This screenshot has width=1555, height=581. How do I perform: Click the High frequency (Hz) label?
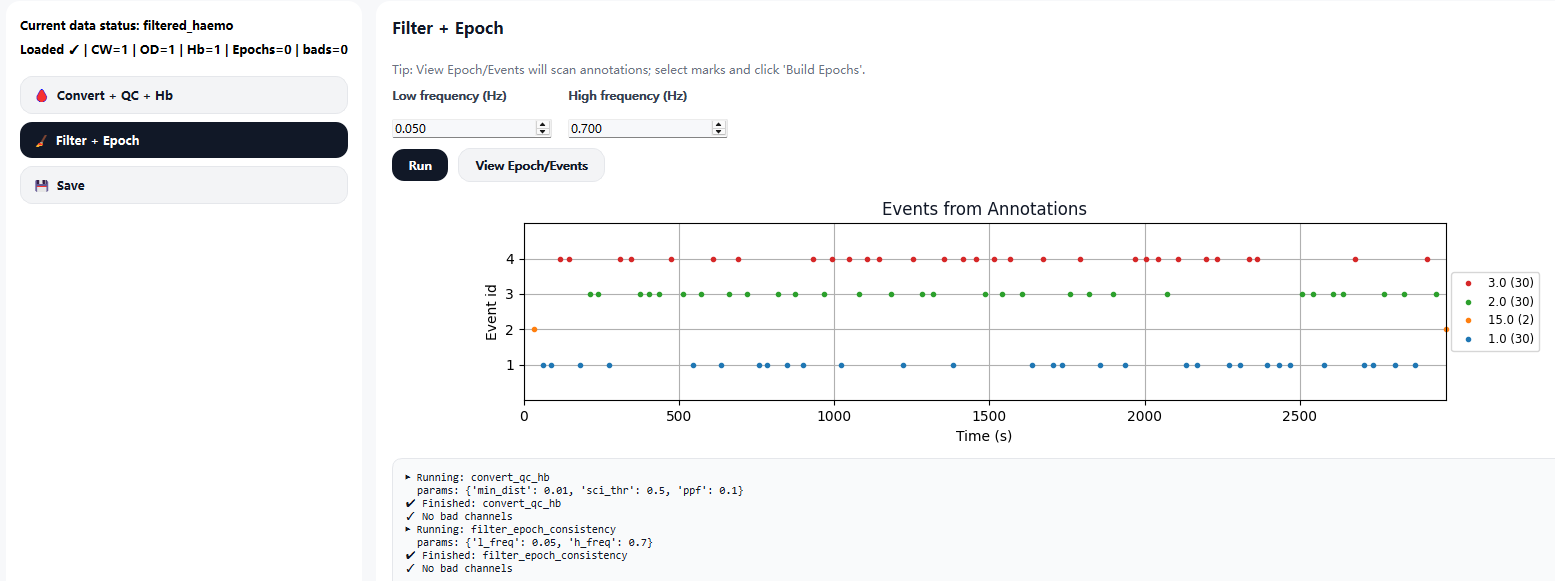tap(627, 96)
